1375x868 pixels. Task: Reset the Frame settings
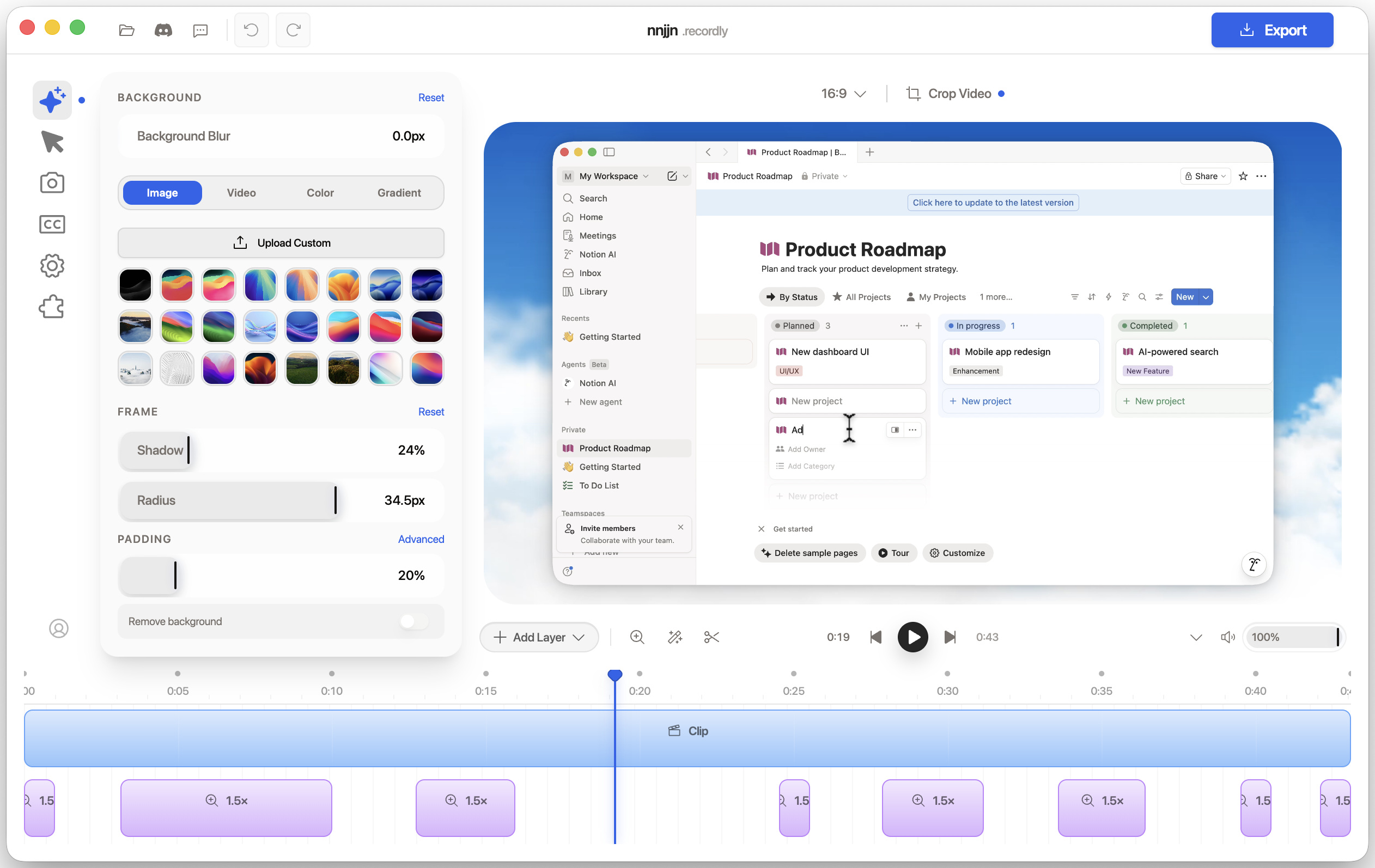(431, 412)
